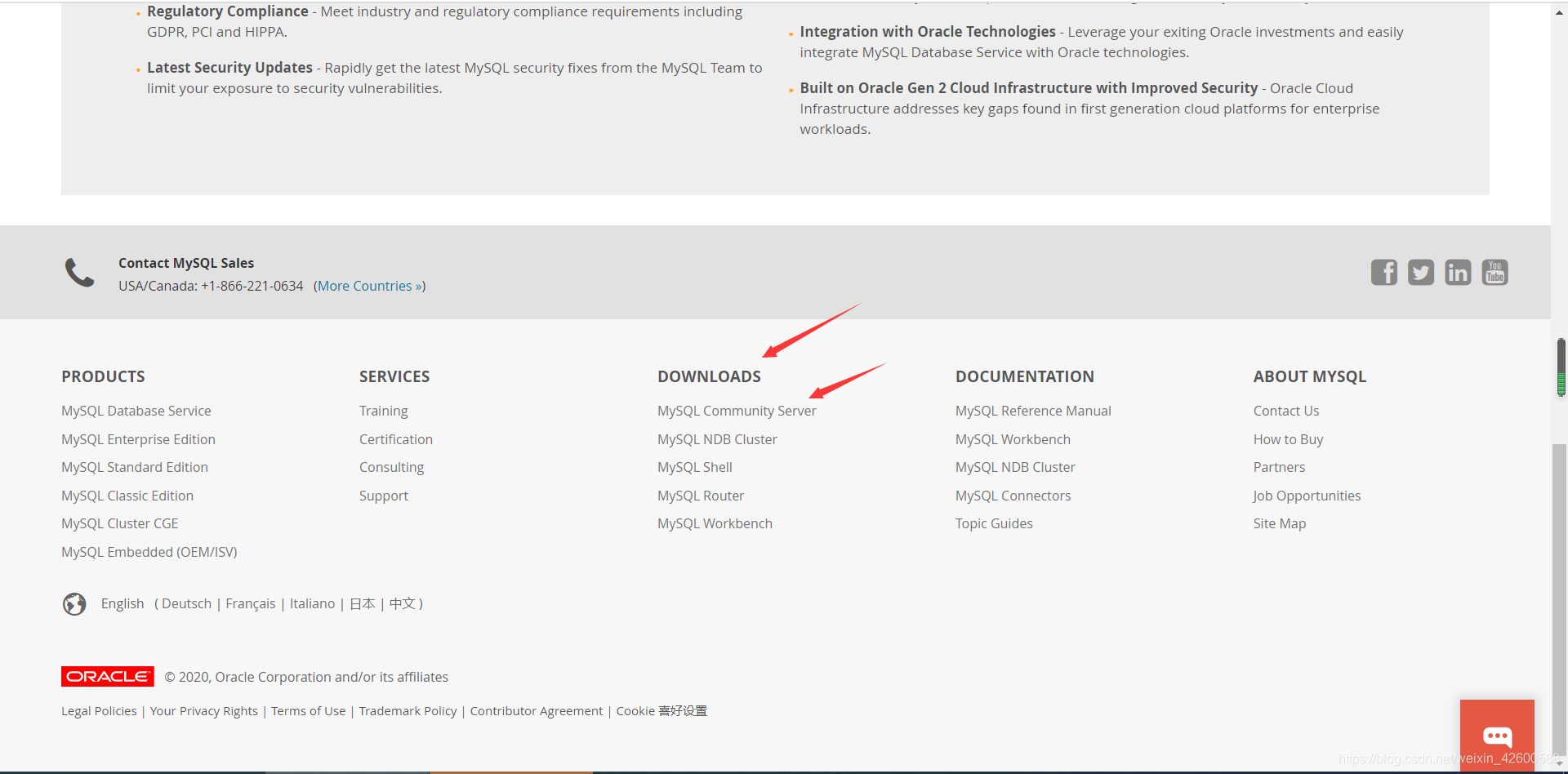Switch language to 中文
The height and width of the screenshot is (774, 1568).
click(x=403, y=603)
